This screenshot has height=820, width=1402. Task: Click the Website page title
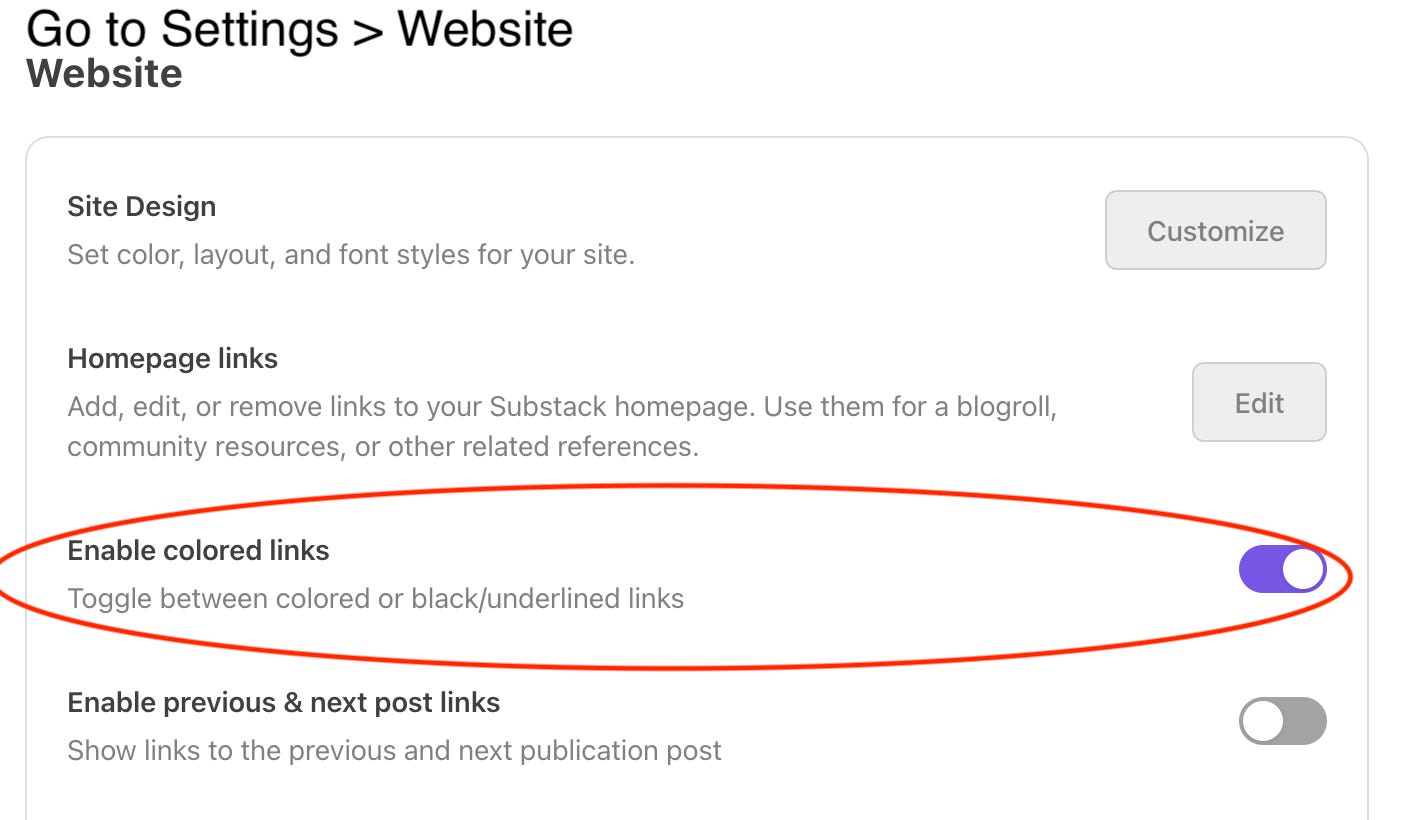pyautogui.click(x=104, y=72)
